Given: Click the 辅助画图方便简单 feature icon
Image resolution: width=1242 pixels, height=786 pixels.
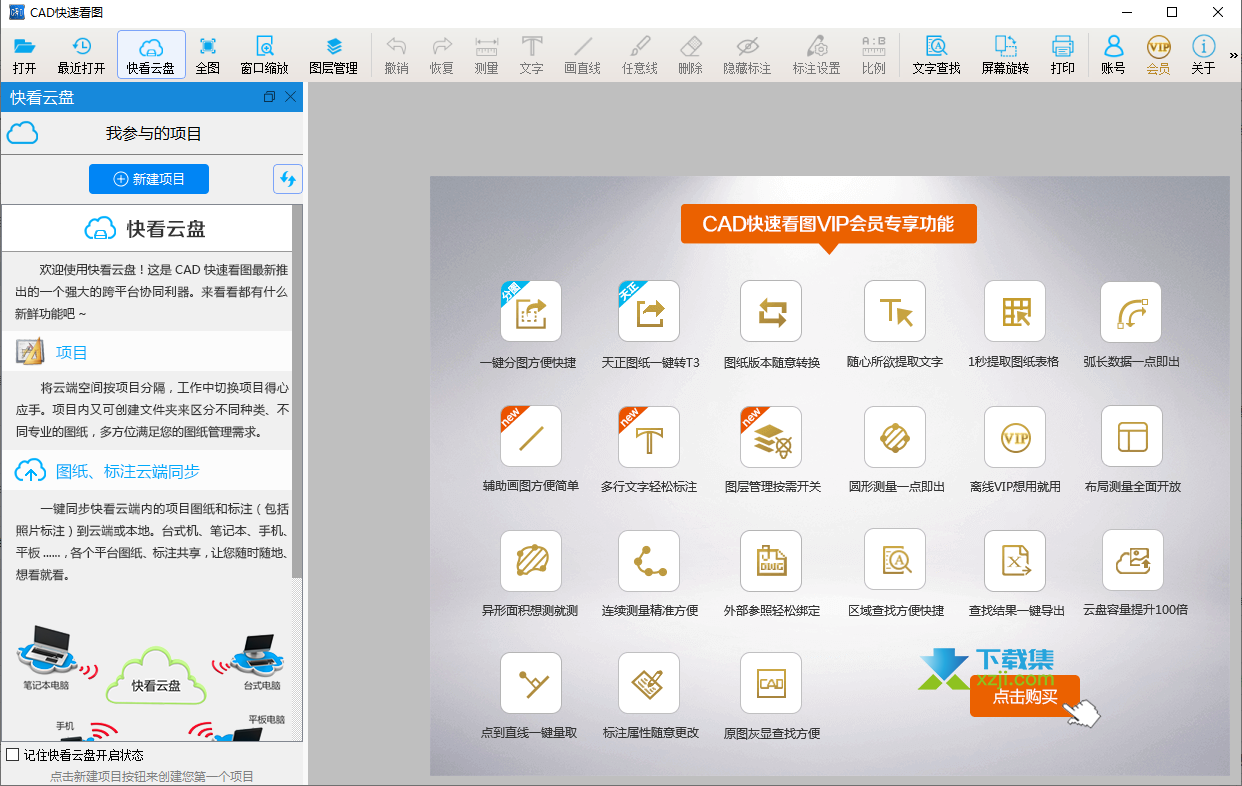Looking at the screenshot, I should pyautogui.click(x=531, y=436).
